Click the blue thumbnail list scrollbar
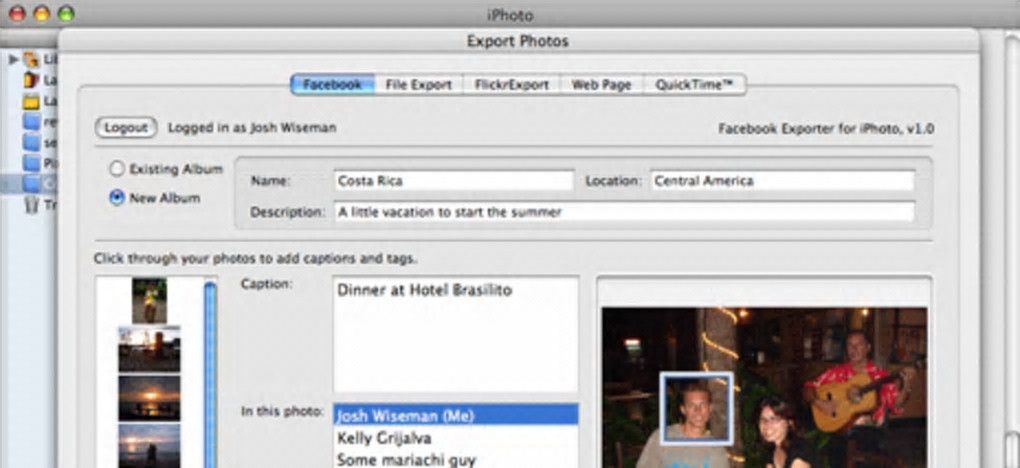This screenshot has height=468, width=1020. point(210,374)
